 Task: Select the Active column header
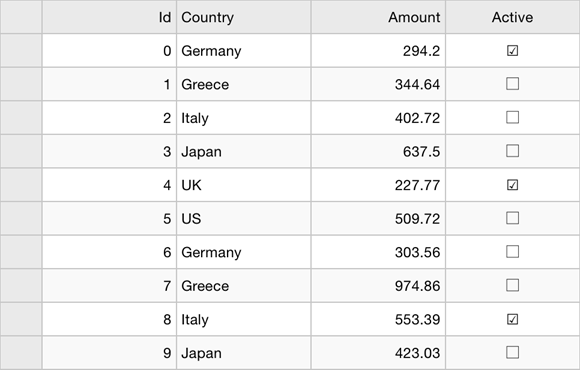[x=512, y=17]
